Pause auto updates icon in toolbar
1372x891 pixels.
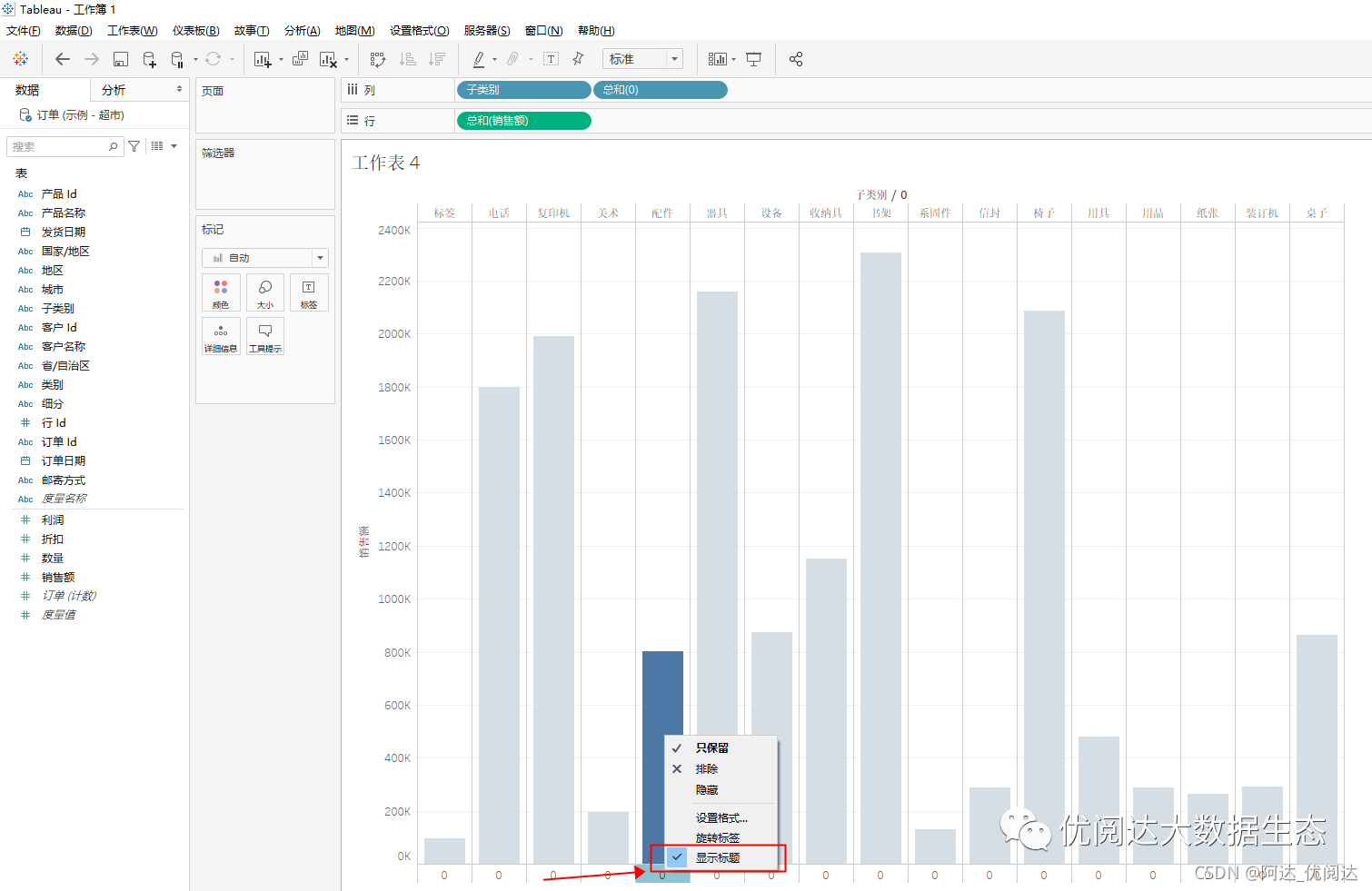click(177, 59)
